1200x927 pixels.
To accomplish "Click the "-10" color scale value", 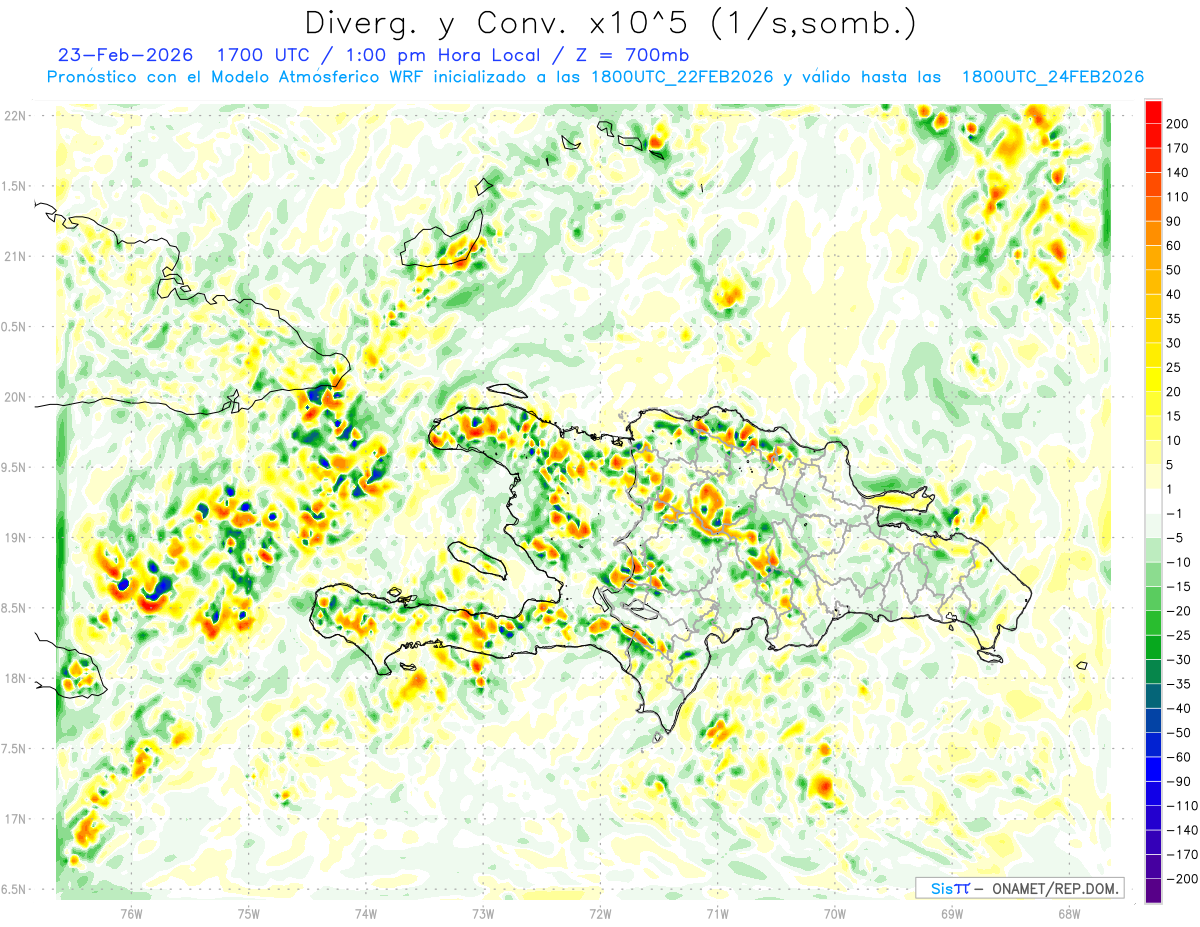I will point(1179,562).
